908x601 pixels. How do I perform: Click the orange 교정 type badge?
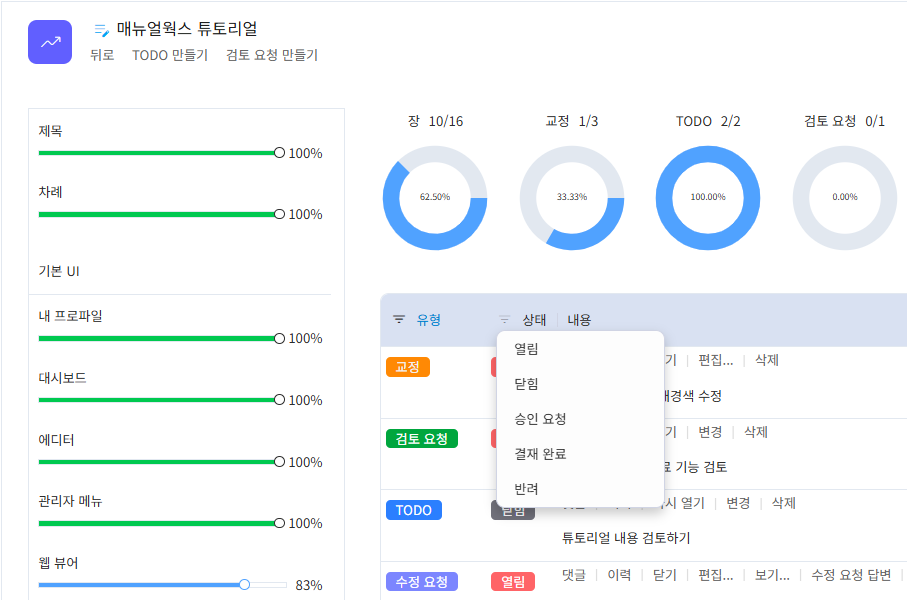[x=407, y=367]
